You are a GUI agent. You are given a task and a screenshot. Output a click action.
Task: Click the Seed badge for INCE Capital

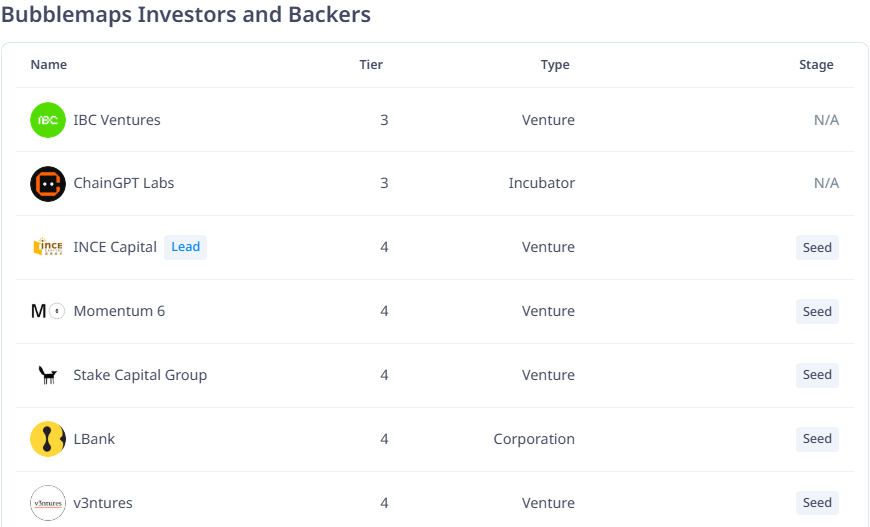pyautogui.click(x=817, y=247)
